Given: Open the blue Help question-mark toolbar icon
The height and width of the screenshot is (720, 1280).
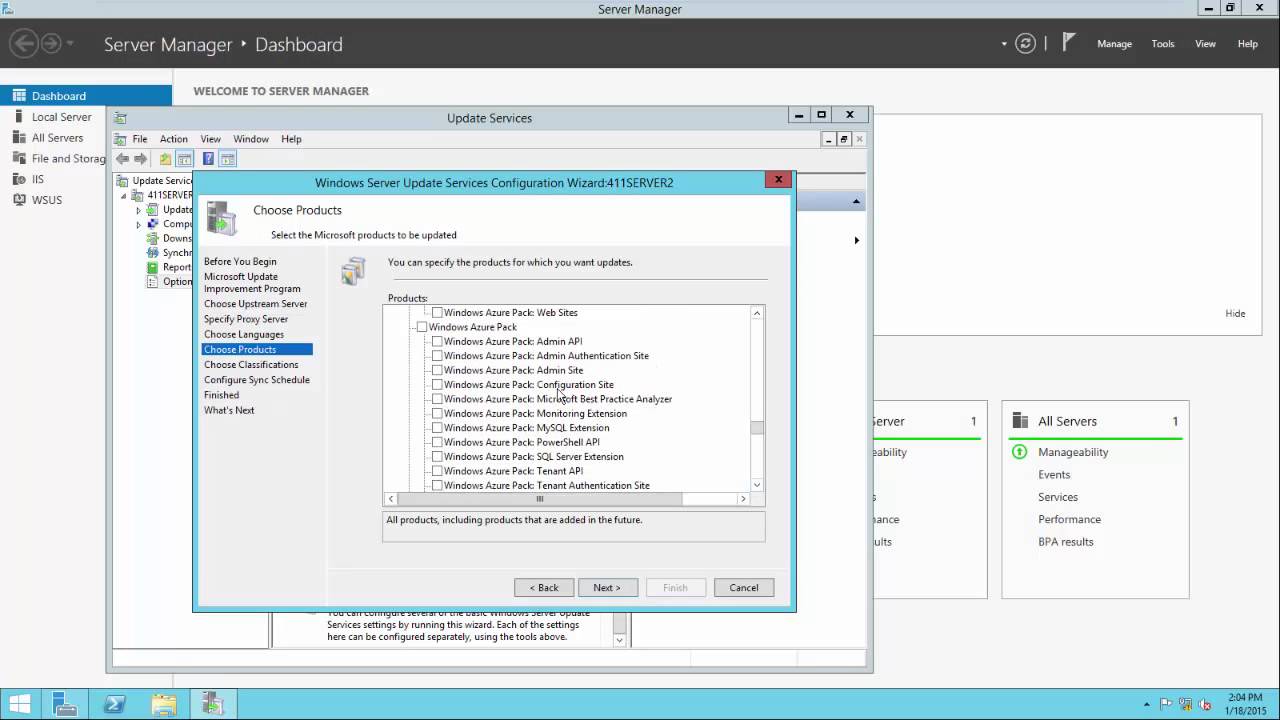Looking at the screenshot, I should click(x=208, y=159).
